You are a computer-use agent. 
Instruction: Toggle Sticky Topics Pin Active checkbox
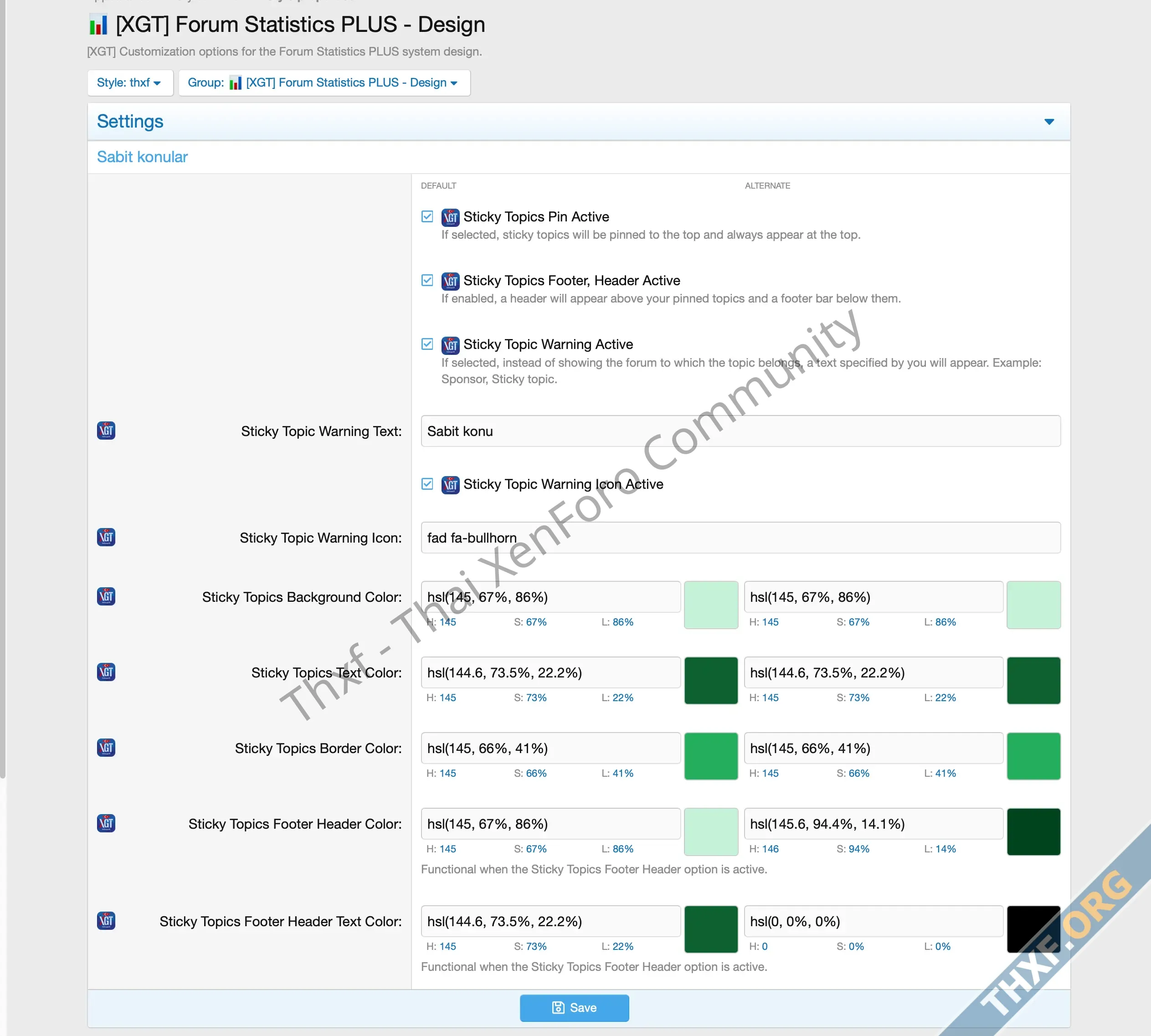tap(427, 216)
